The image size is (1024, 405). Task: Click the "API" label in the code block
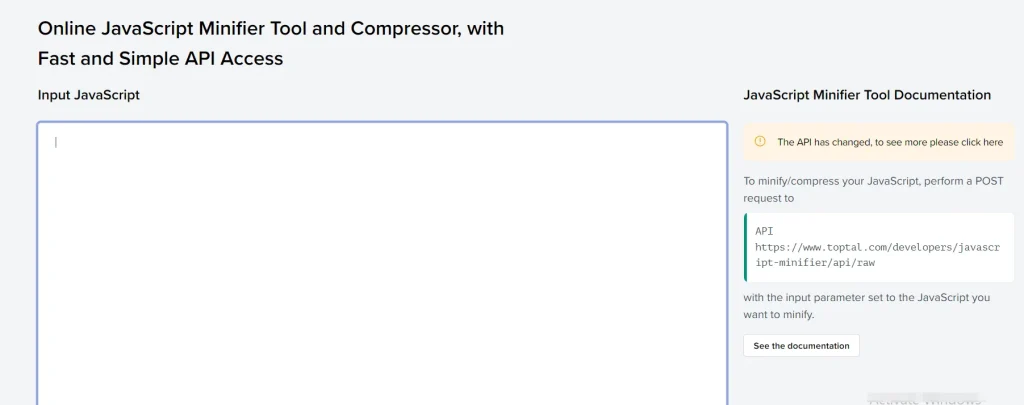pyautogui.click(x=764, y=231)
